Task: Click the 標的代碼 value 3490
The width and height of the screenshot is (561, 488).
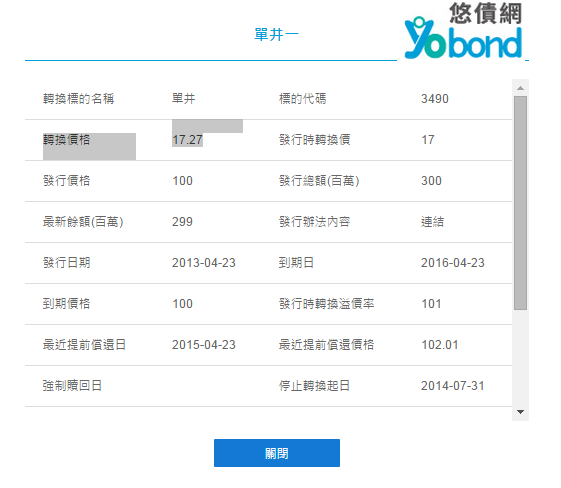Action: point(435,99)
